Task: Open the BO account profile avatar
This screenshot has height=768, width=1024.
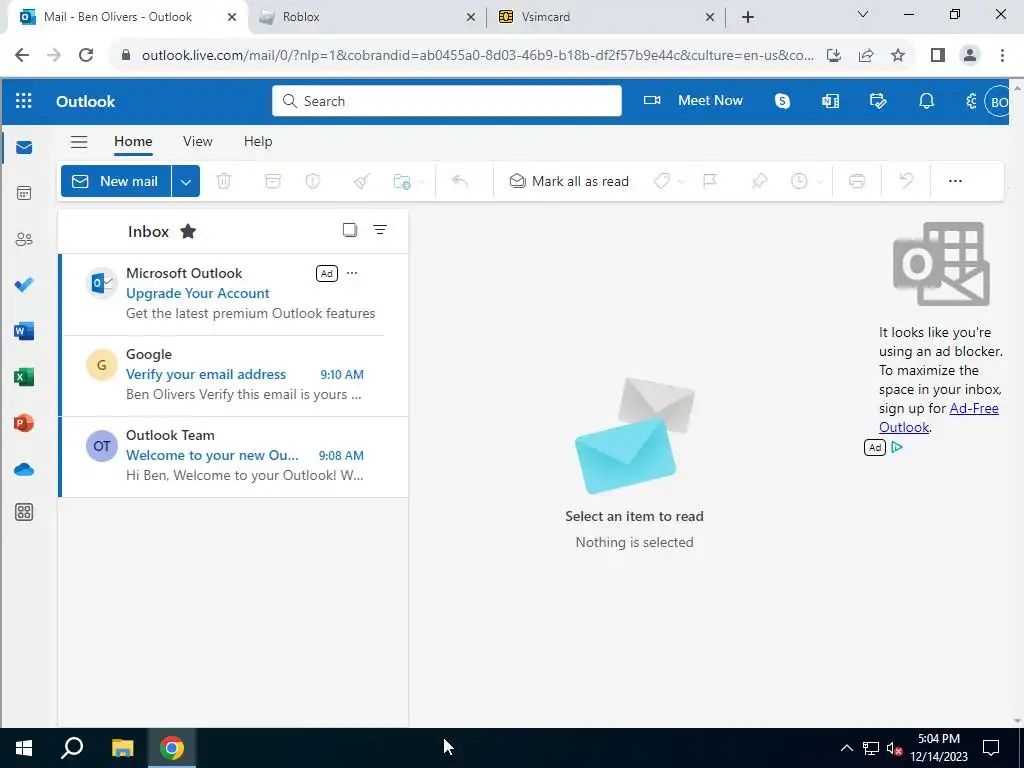Action: (x=997, y=102)
